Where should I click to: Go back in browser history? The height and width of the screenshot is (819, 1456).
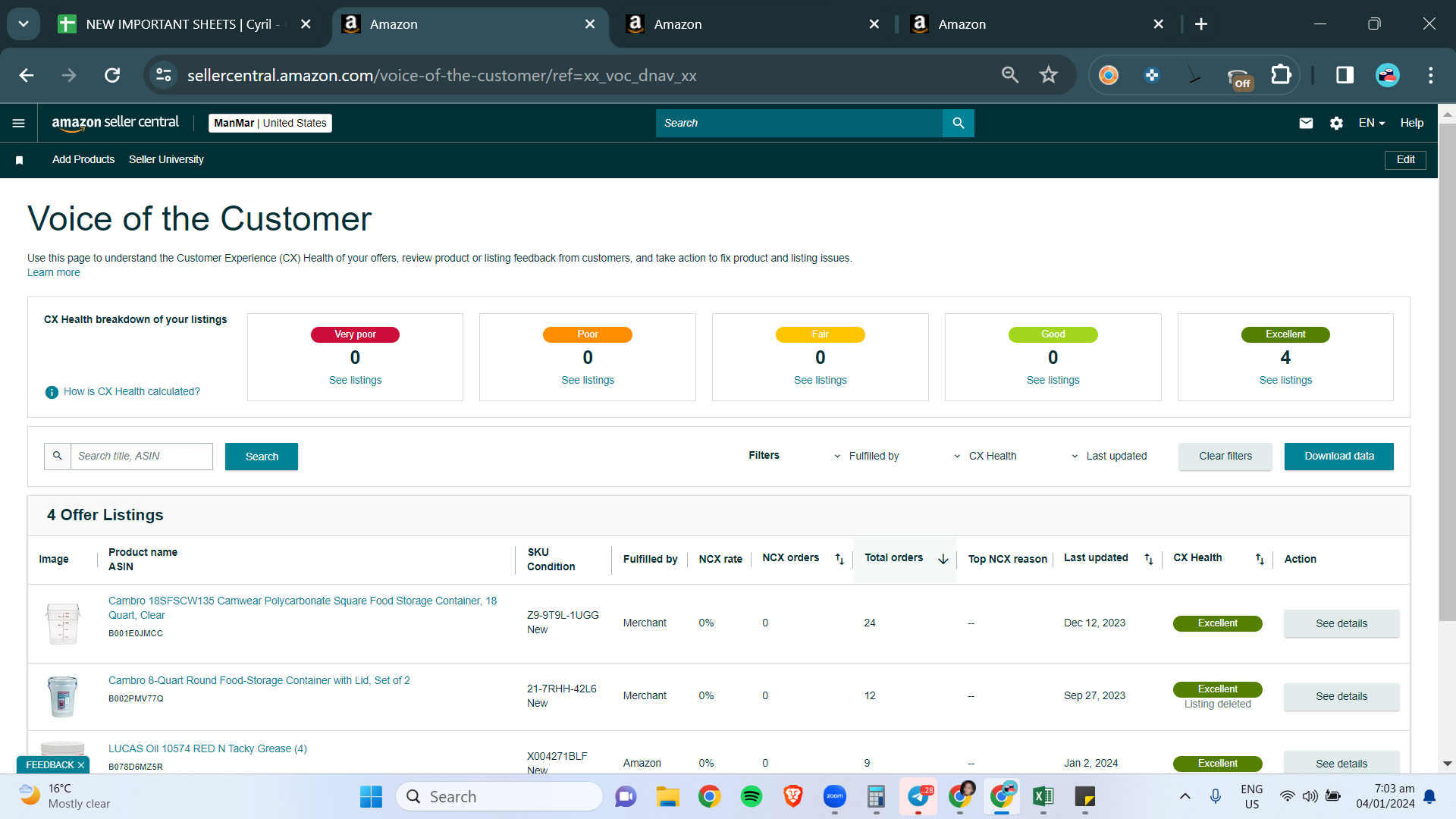pos(27,75)
